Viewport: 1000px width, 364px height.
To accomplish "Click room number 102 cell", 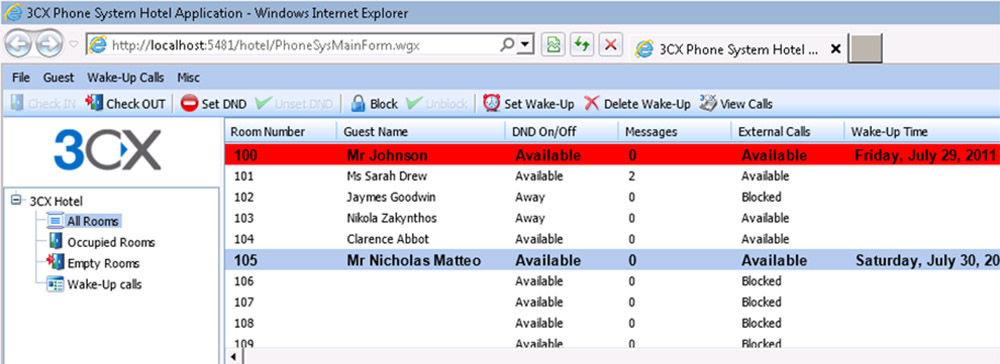I will coord(244,197).
